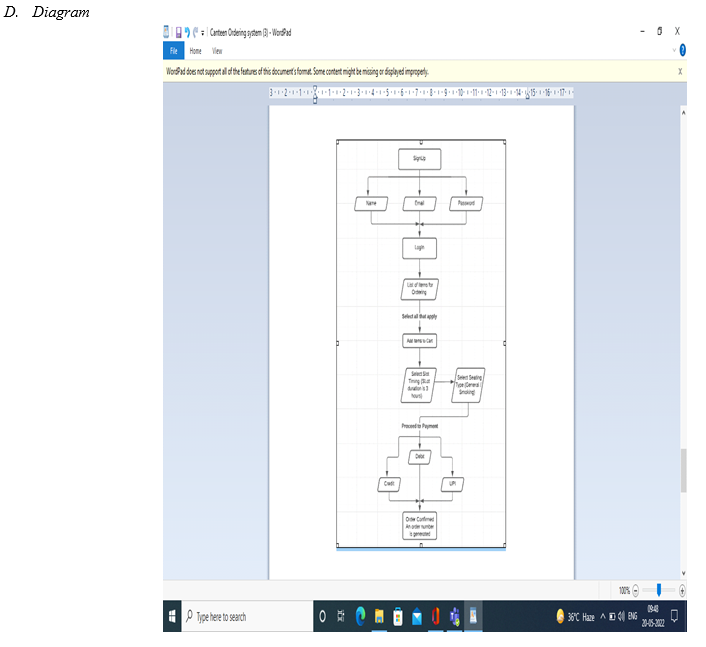
Task: Click the ENG language indicator
Action: pyautogui.click(x=633, y=616)
